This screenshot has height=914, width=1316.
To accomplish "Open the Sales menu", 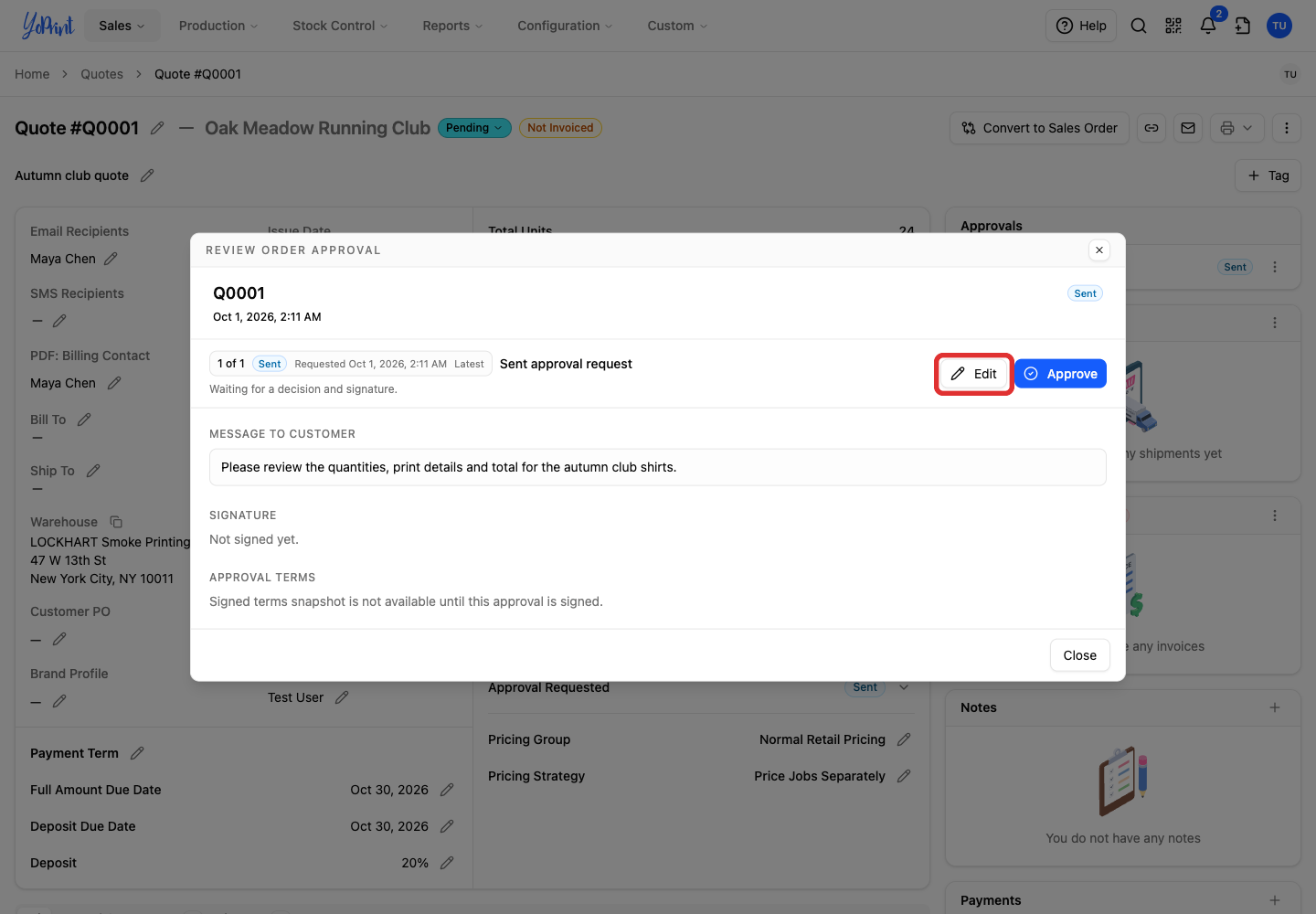I will point(122,26).
